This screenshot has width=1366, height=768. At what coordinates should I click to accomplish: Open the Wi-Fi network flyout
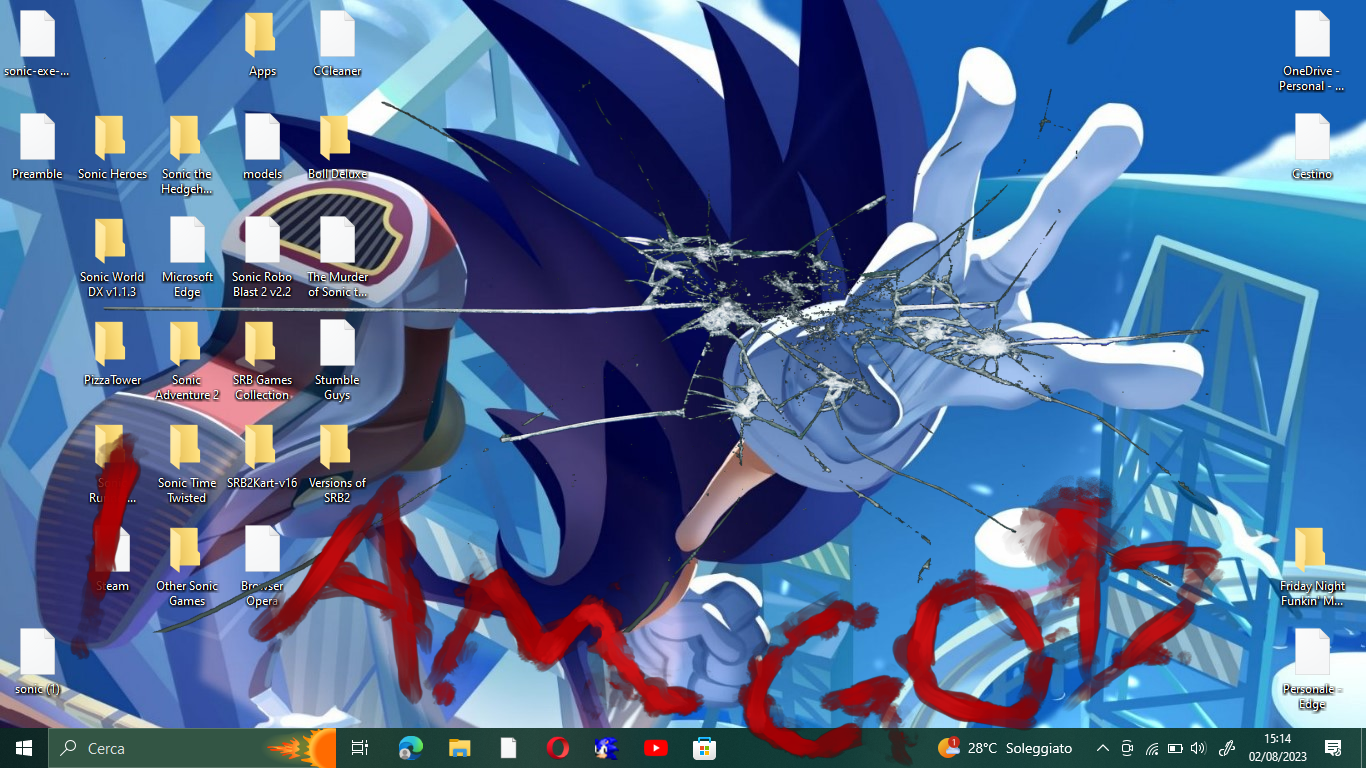click(1151, 748)
